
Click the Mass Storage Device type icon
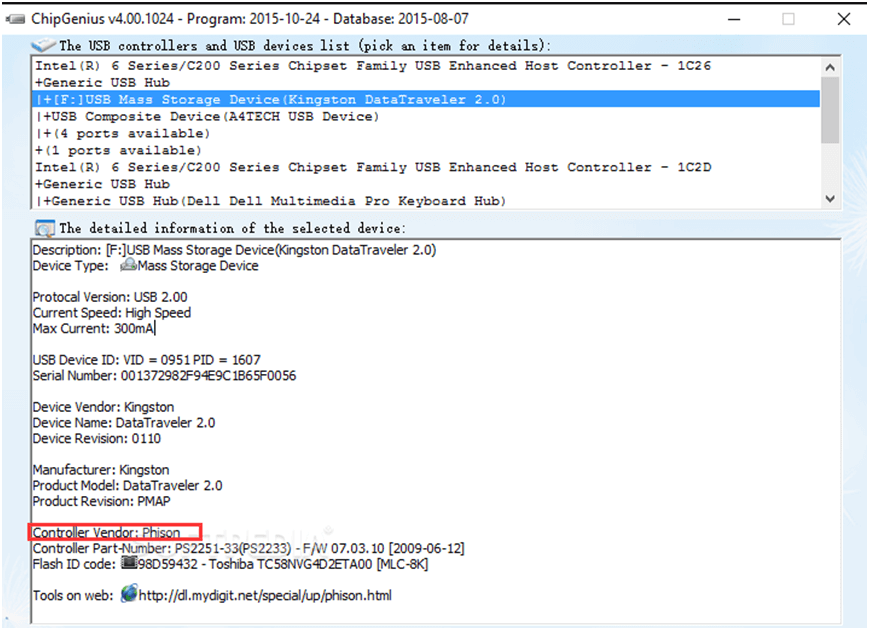point(129,266)
